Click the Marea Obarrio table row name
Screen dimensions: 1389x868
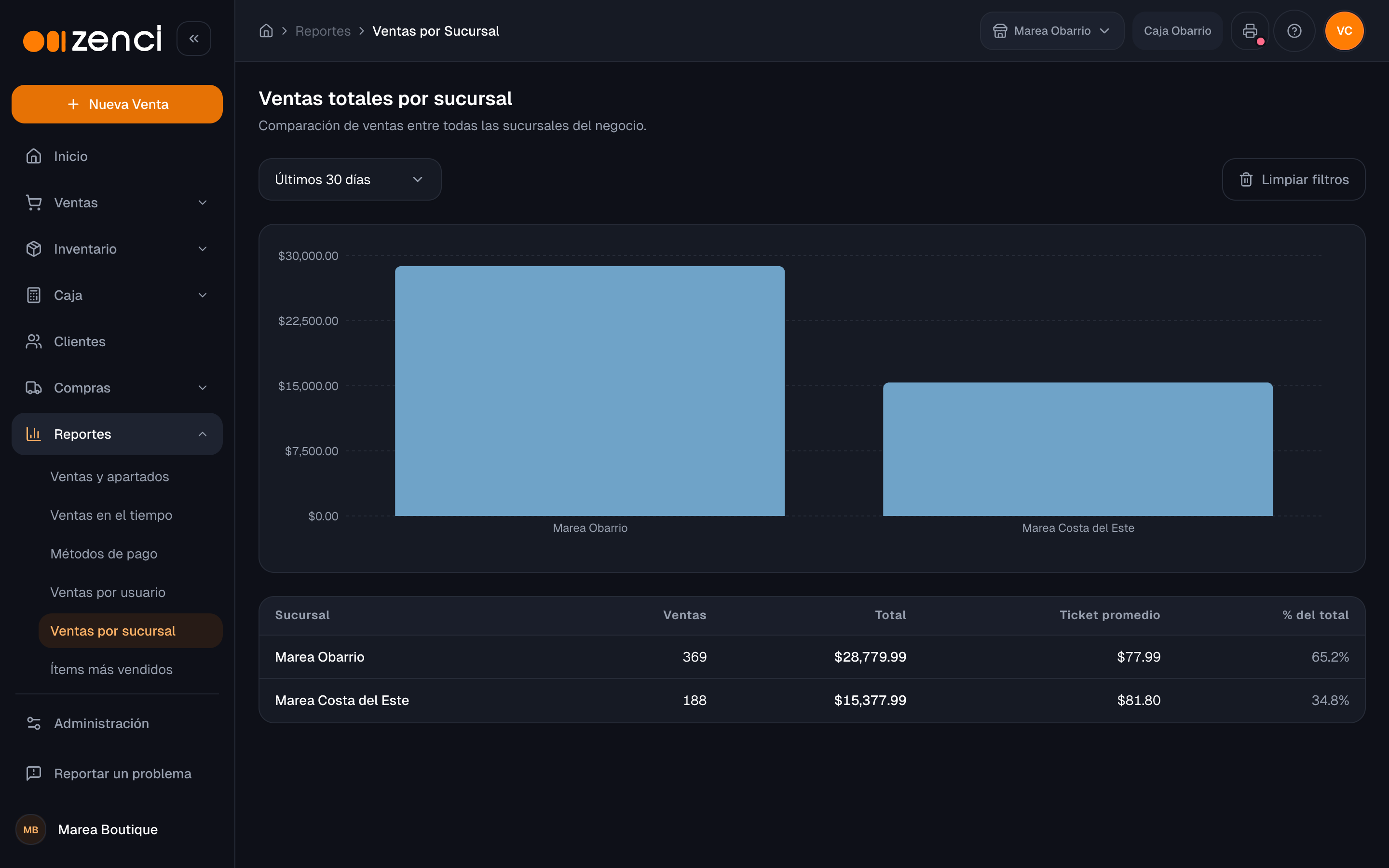[320, 657]
